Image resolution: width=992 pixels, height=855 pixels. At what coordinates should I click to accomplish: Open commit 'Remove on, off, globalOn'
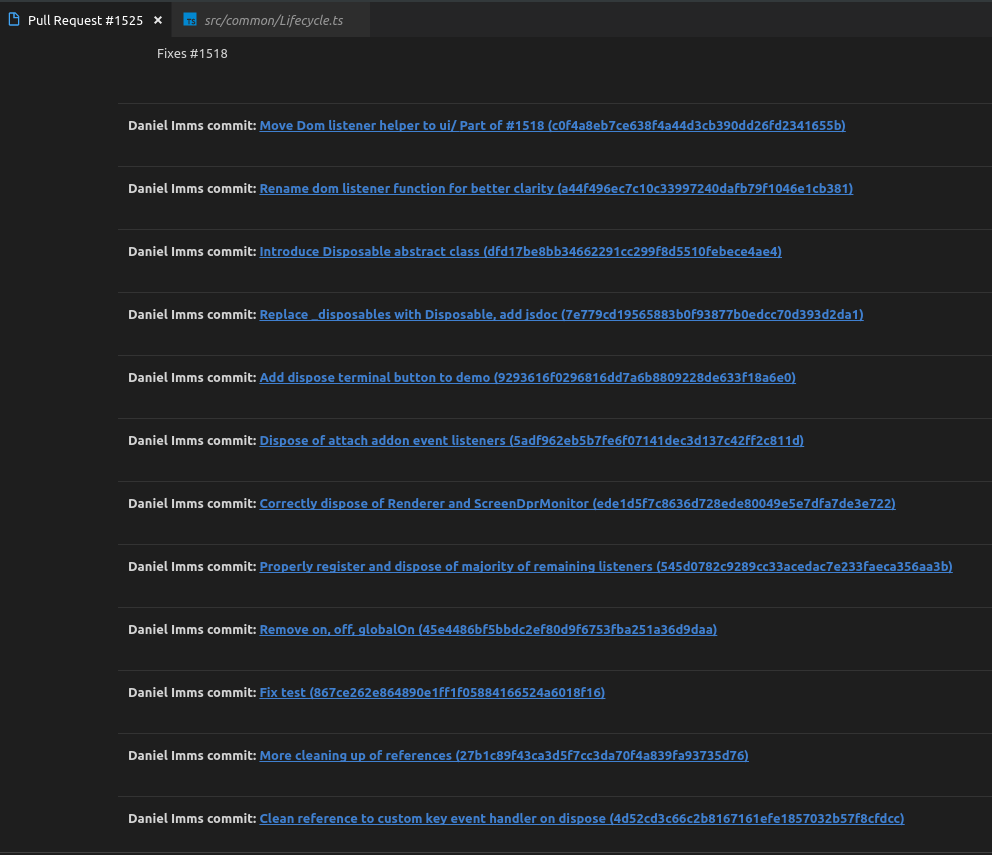coord(488,629)
